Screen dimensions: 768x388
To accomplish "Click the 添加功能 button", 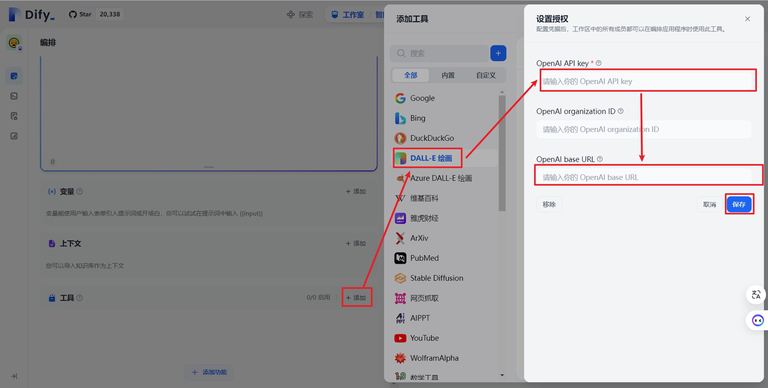I will (x=209, y=372).
